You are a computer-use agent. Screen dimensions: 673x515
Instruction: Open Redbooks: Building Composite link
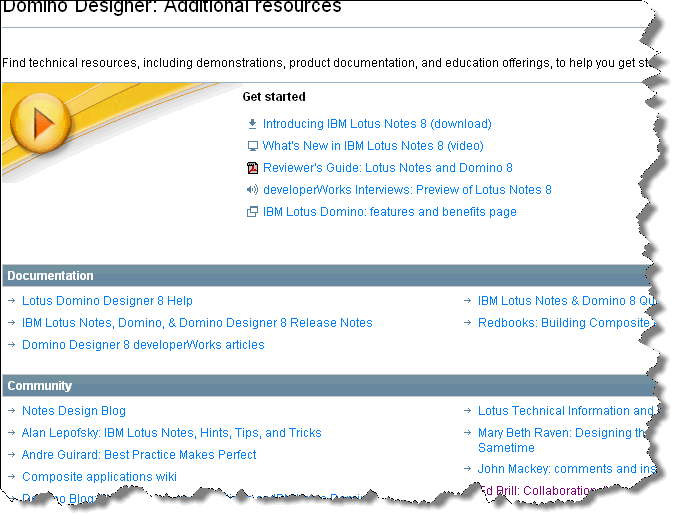coord(566,323)
